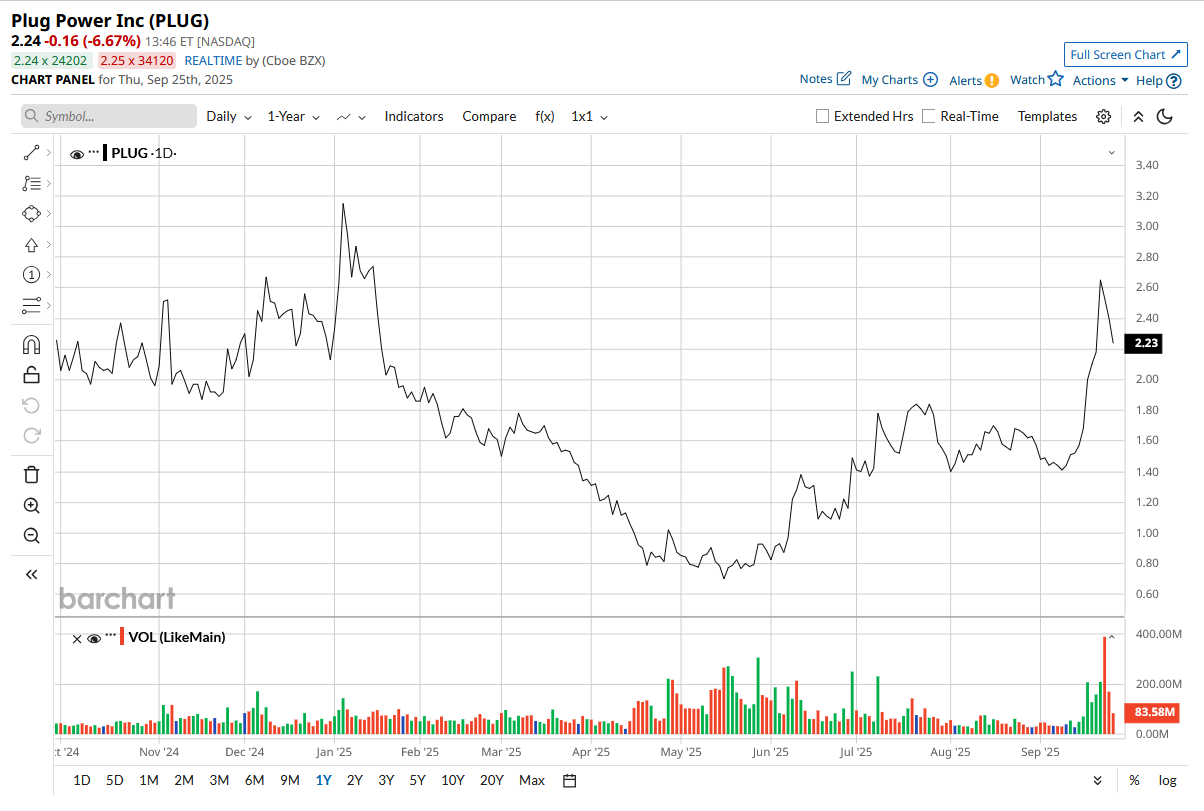Screen dimensions: 1204x811
Task: Switch range to Max
Action: [x=532, y=780]
